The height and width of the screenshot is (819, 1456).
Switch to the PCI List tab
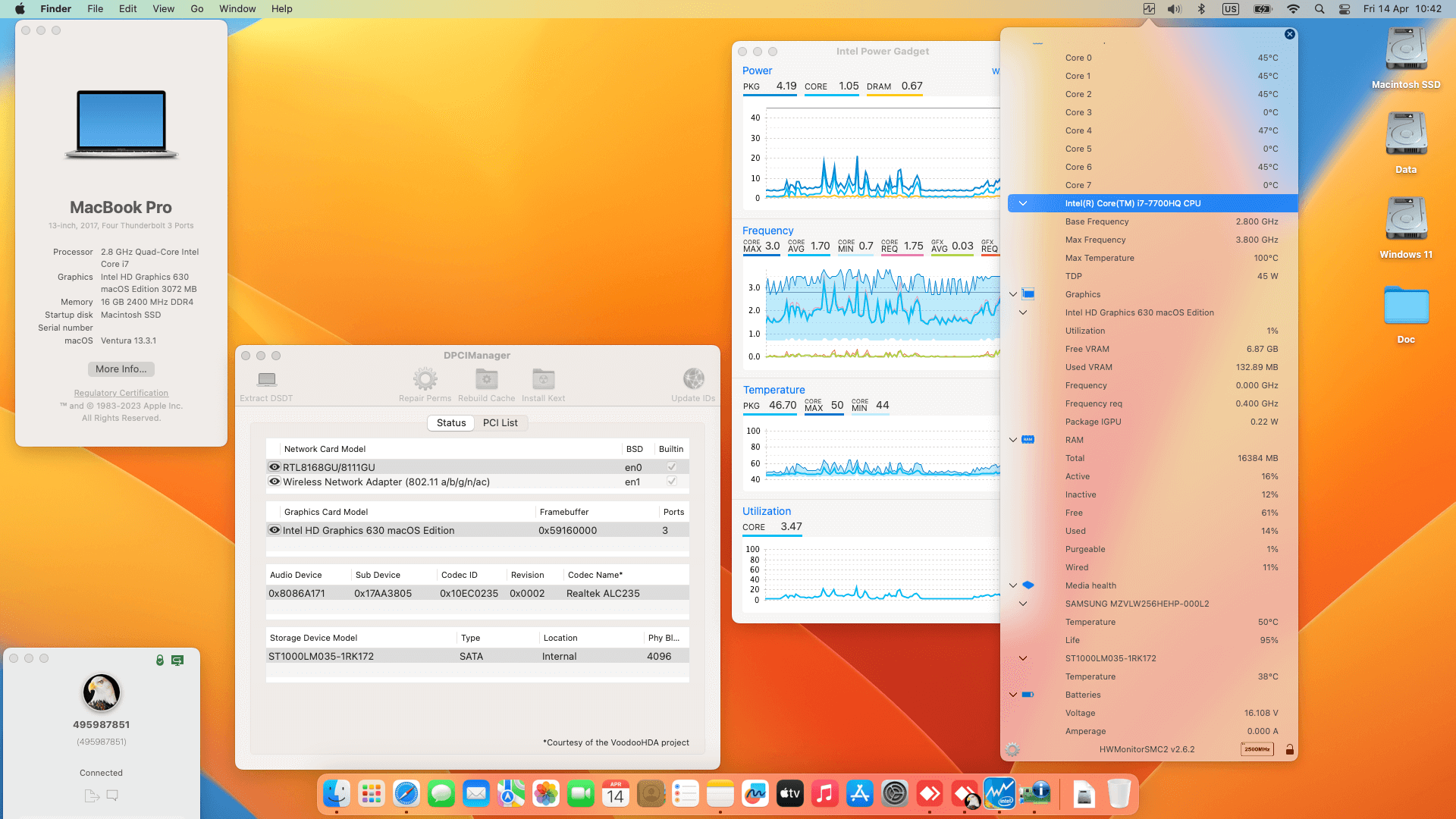(500, 422)
